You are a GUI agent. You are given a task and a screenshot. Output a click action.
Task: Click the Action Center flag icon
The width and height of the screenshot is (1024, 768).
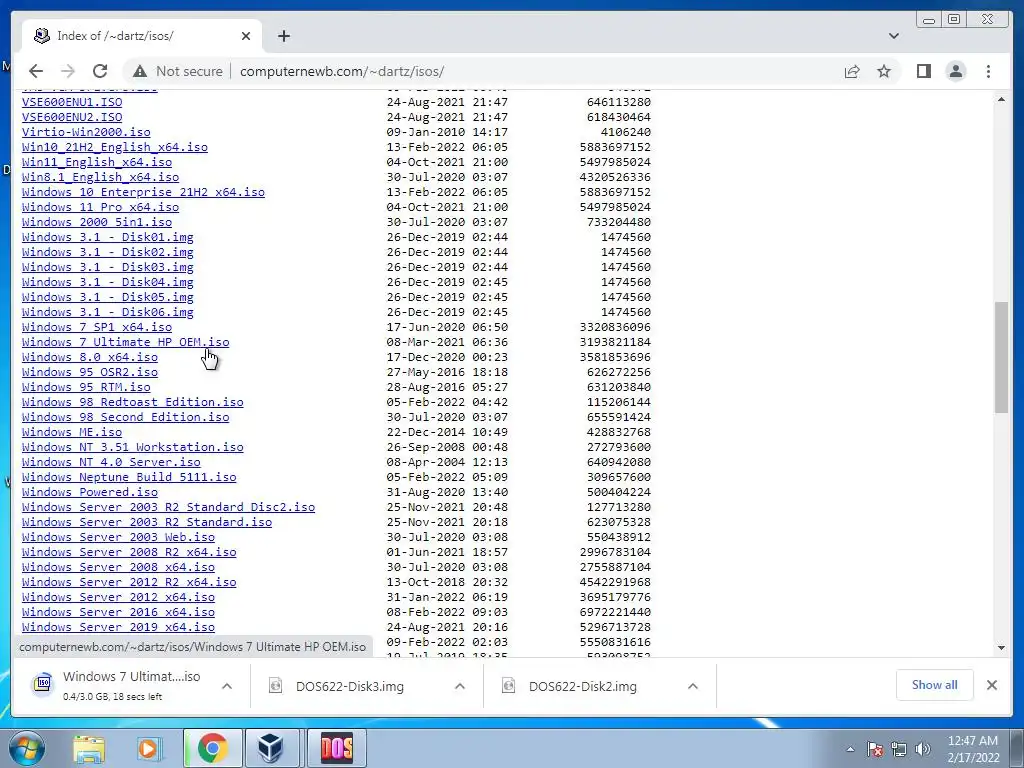click(x=874, y=749)
